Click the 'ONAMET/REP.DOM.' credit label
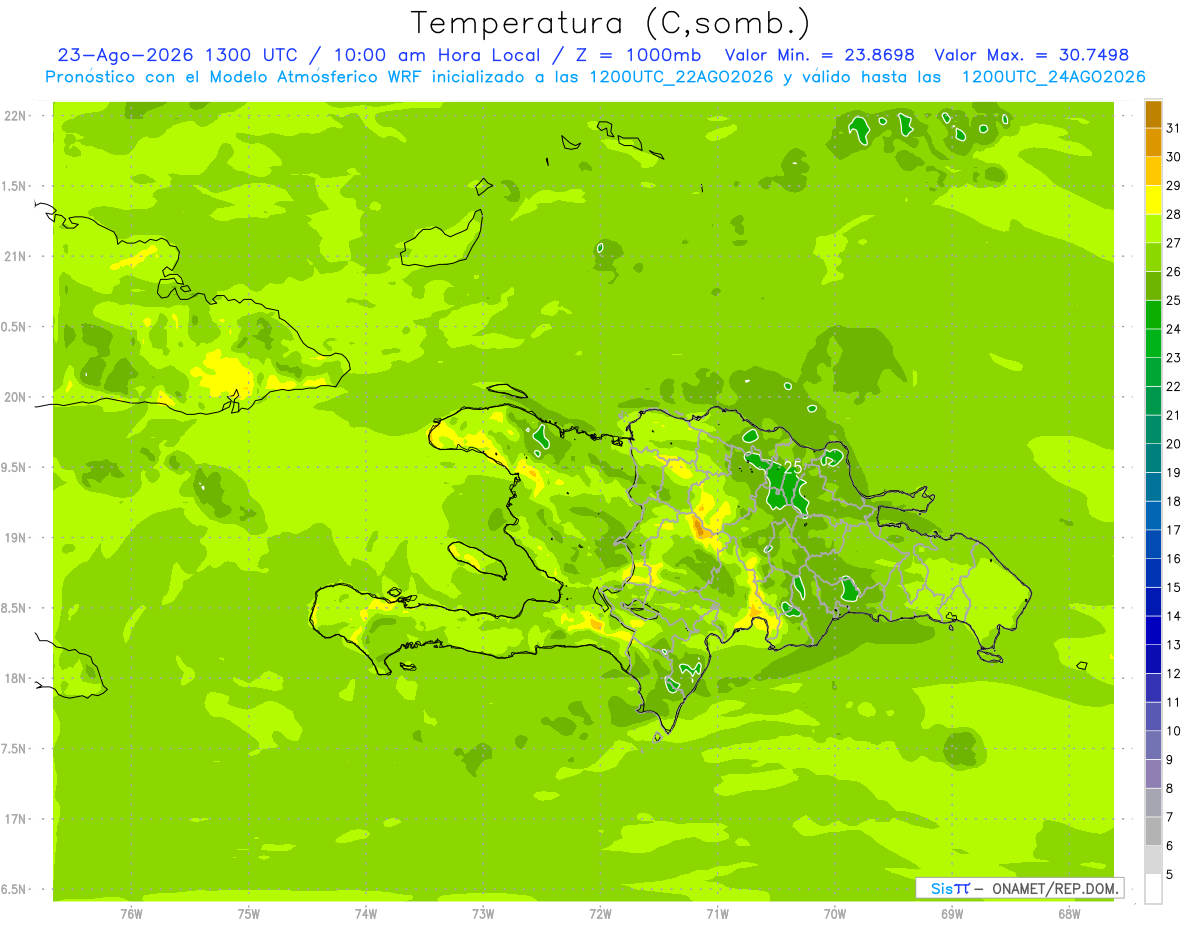This screenshot has height=927, width=1200. (x=1055, y=888)
